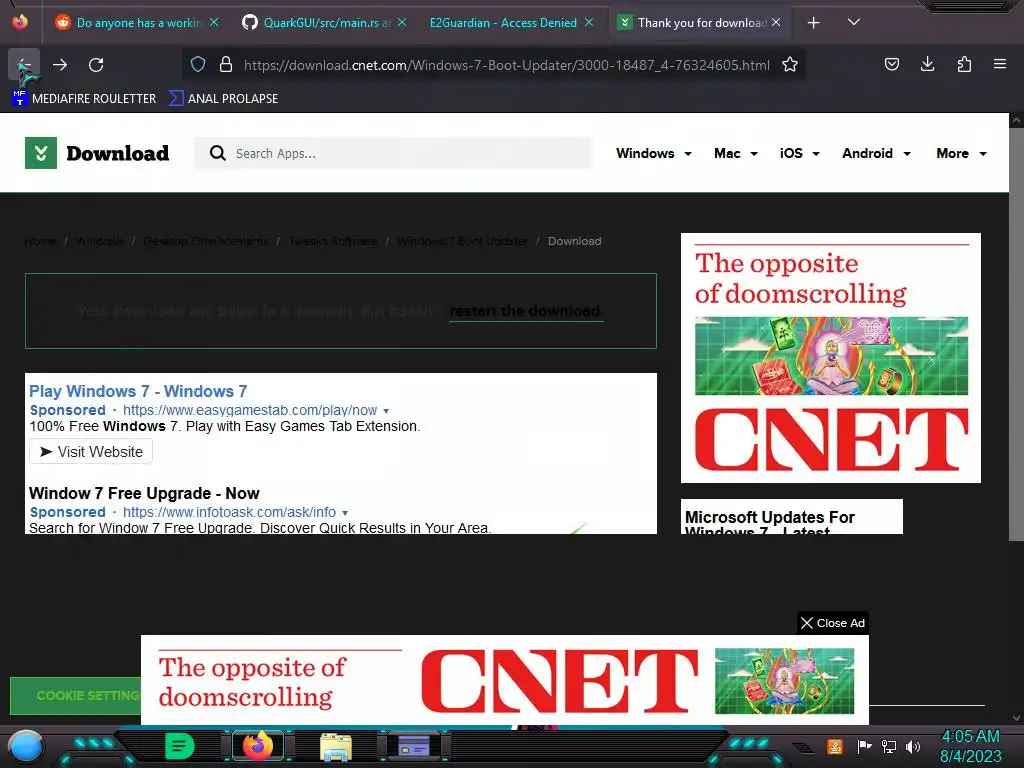This screenshot has width=1024, height=768.
Task: Open Cookie Settings button
Action: click(x=76, y=696)
